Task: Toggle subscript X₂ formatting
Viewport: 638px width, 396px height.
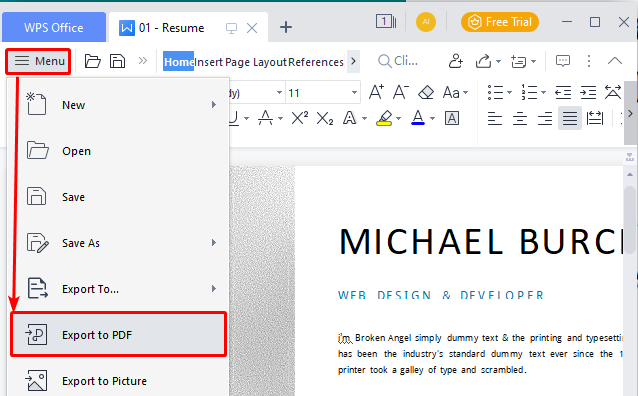Action: click(x=325, y=119)
